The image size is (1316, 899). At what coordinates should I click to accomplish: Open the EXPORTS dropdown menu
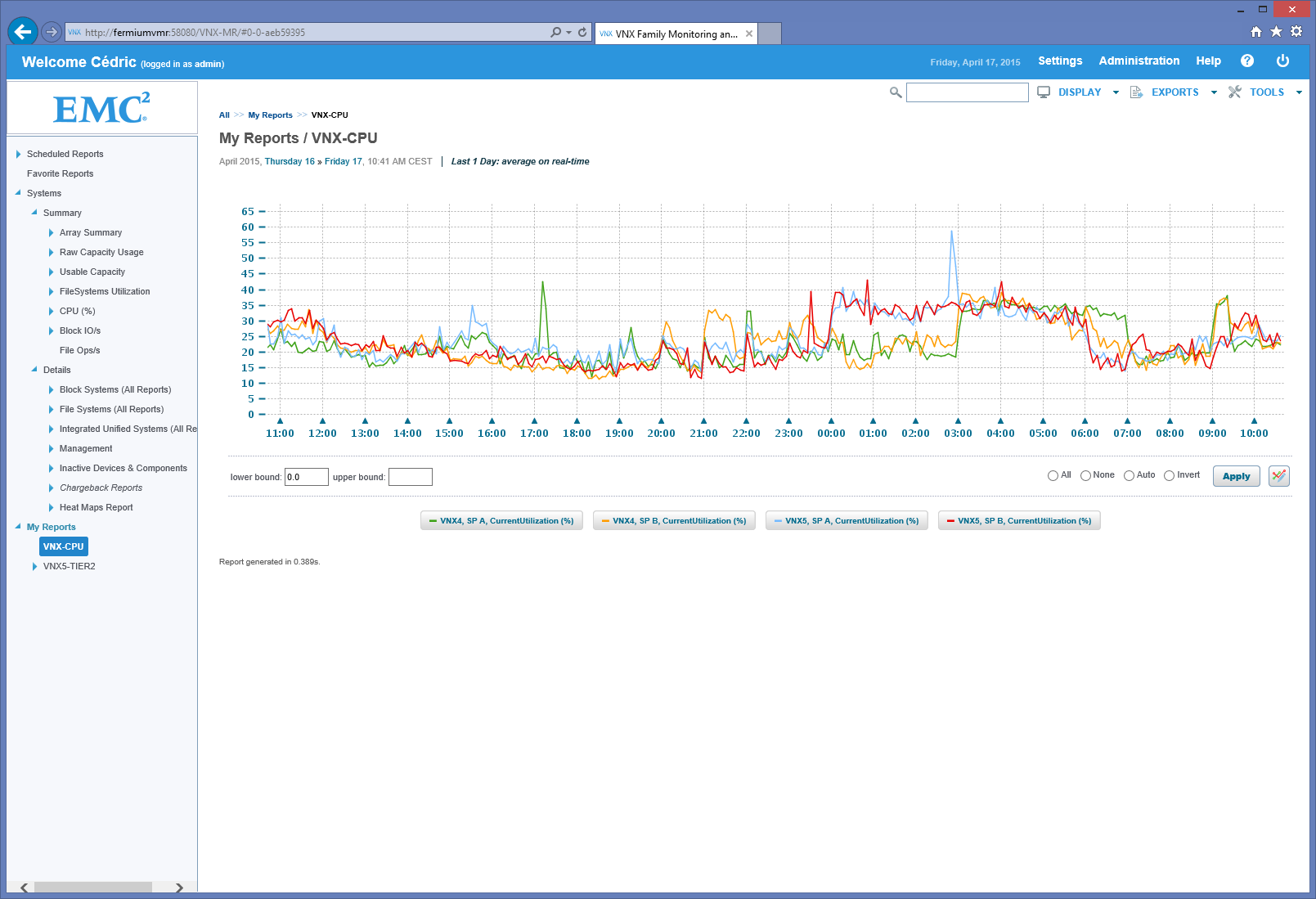1175,92
